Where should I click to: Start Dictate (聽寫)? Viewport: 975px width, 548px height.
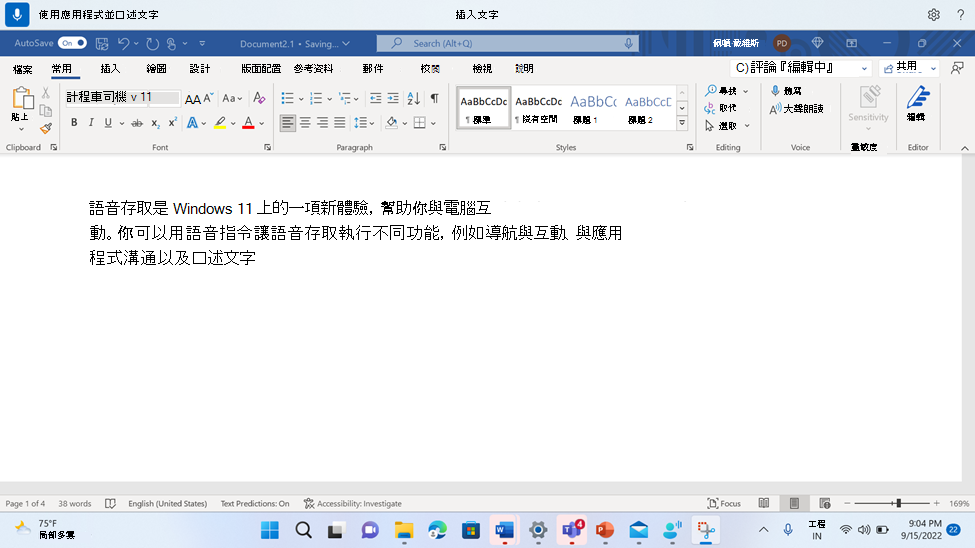pos(787,91)
